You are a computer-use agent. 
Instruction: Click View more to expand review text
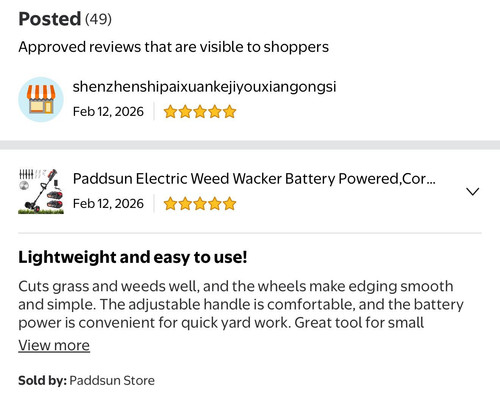click(x=54, y=345)
